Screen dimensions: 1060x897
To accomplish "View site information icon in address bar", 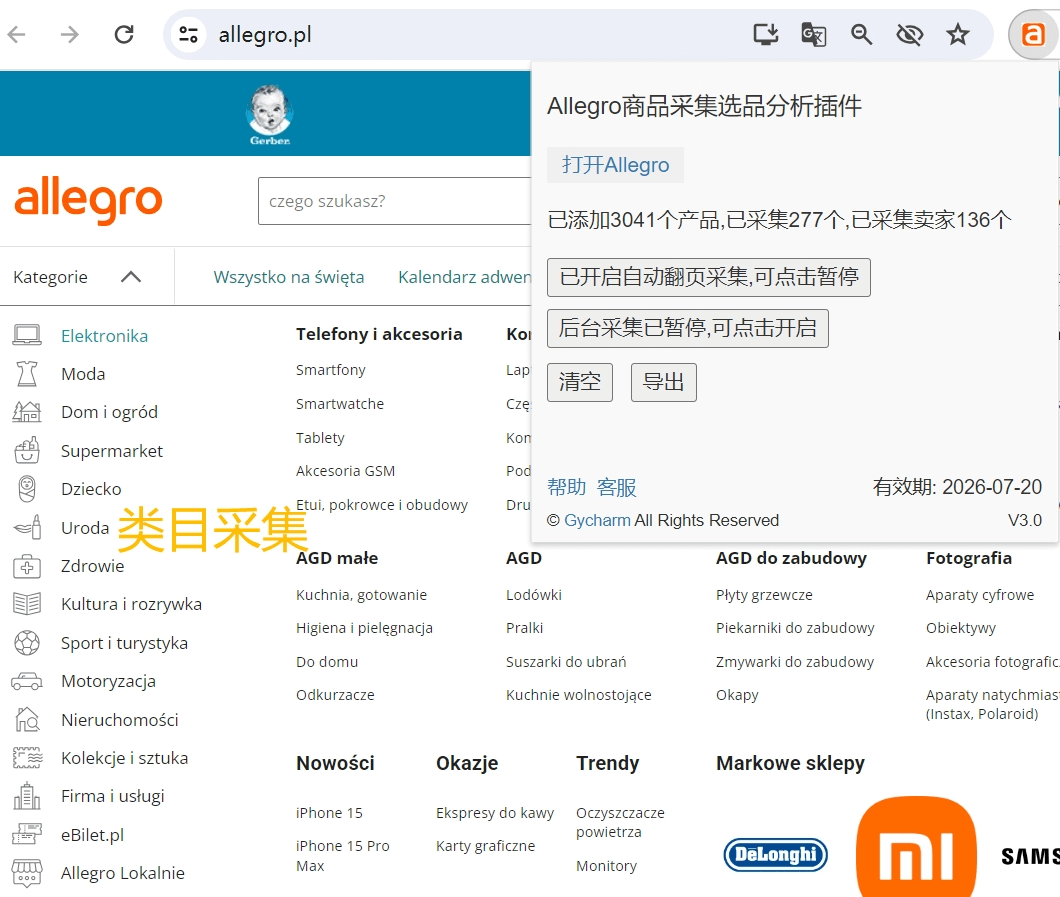I will tap(189, 34).
